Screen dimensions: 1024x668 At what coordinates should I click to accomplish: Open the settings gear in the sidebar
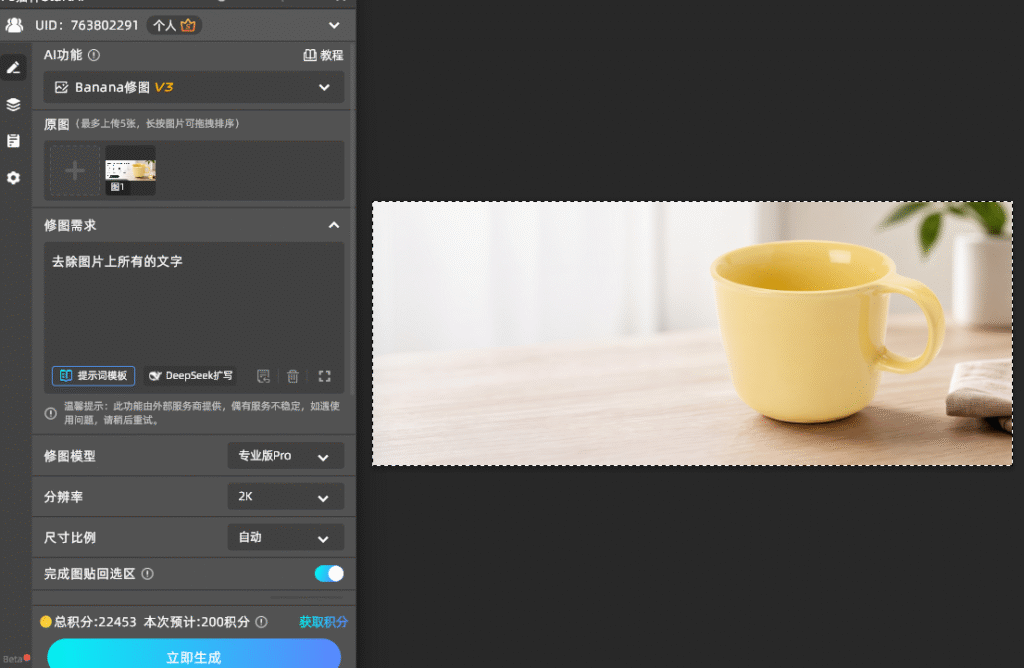[x=13, y=178]
